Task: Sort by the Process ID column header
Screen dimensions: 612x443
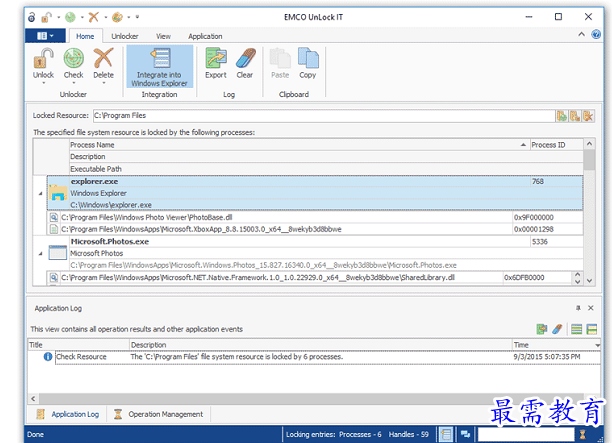Action: (557, 145)
